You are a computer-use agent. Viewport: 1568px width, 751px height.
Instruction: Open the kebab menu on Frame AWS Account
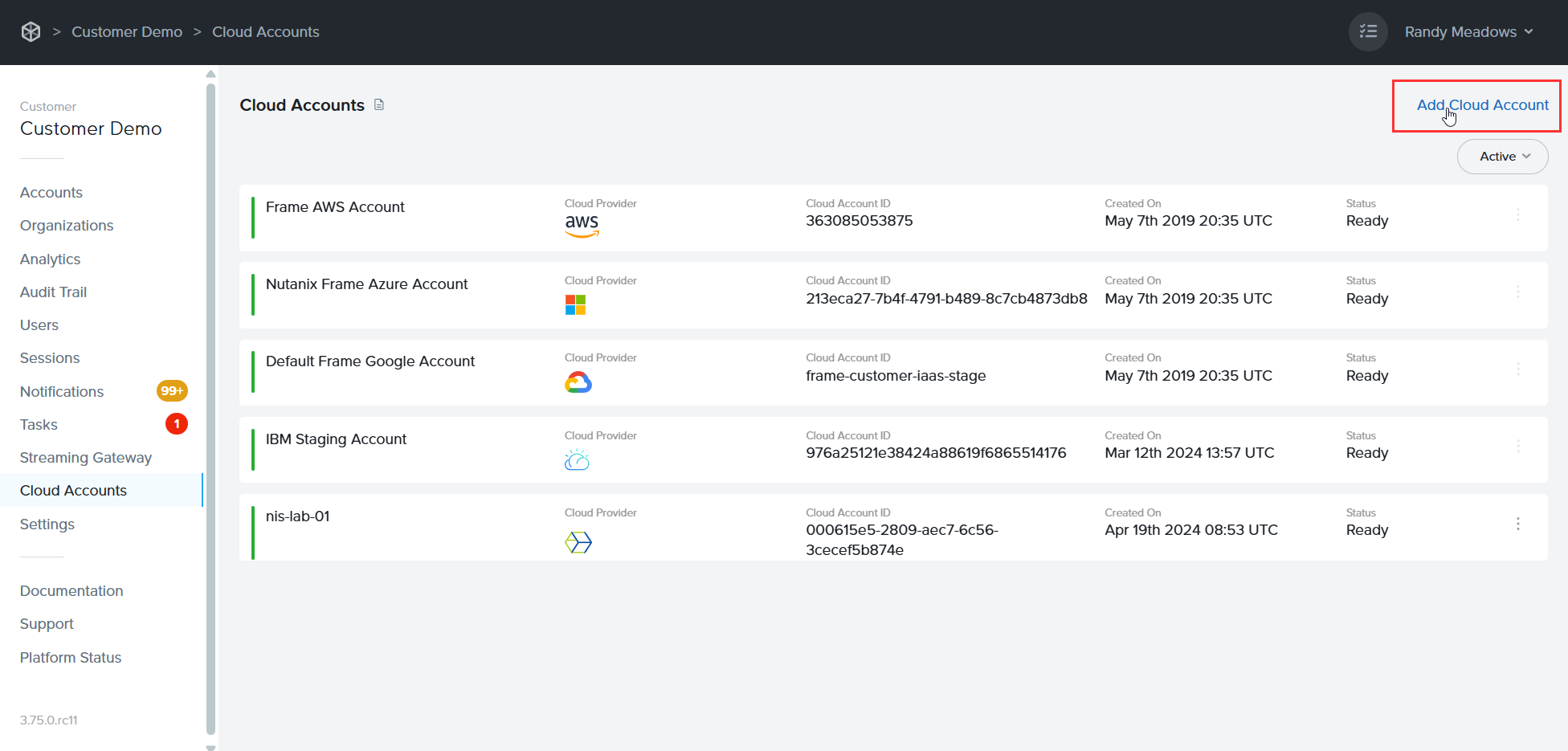[1518, 214]
